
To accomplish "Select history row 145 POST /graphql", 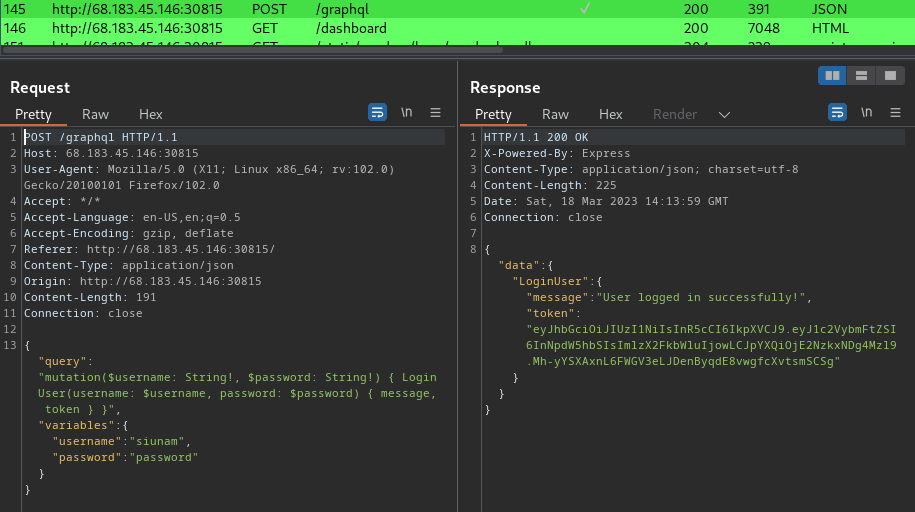I will click(x=458, y=9).
